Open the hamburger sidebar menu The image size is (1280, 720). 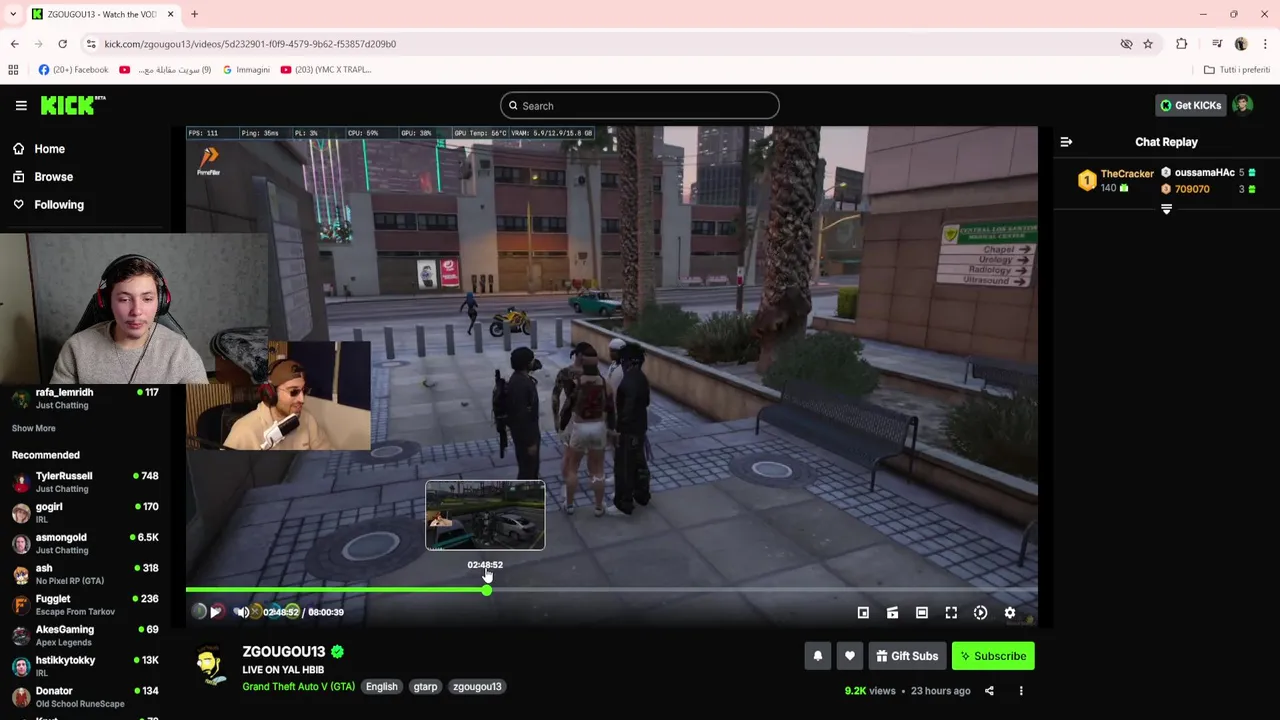tap(21, 105)
